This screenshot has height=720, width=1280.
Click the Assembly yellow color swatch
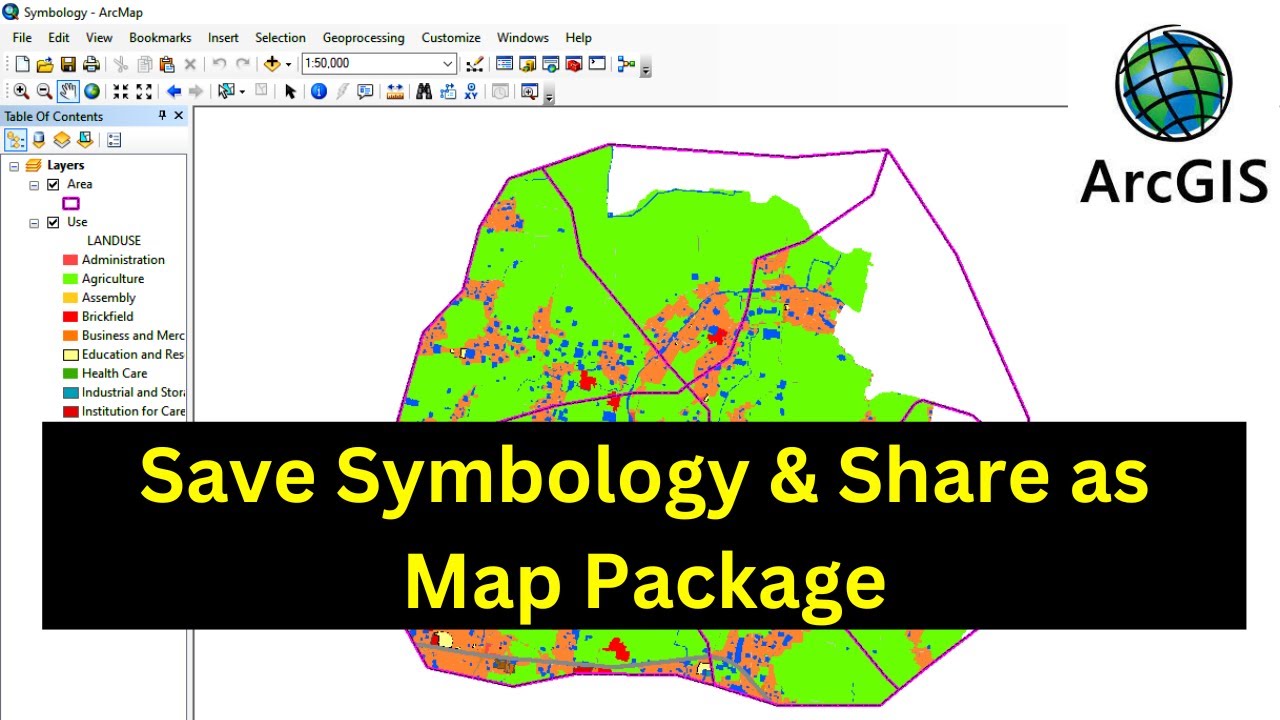pyautogui.click(x=70, y=298)
